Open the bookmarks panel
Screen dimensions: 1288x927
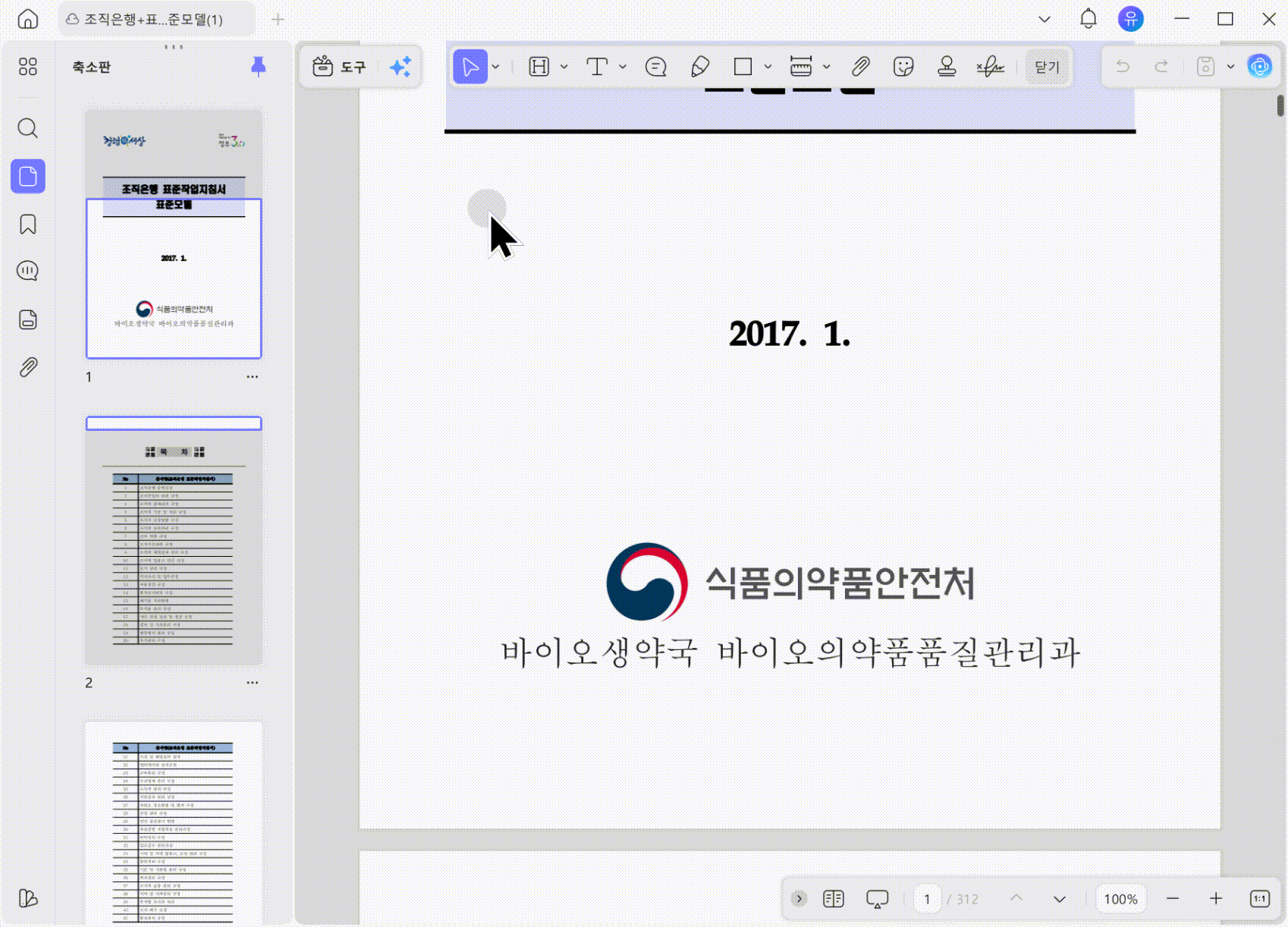pyautogui.click(x=28, y=225)
